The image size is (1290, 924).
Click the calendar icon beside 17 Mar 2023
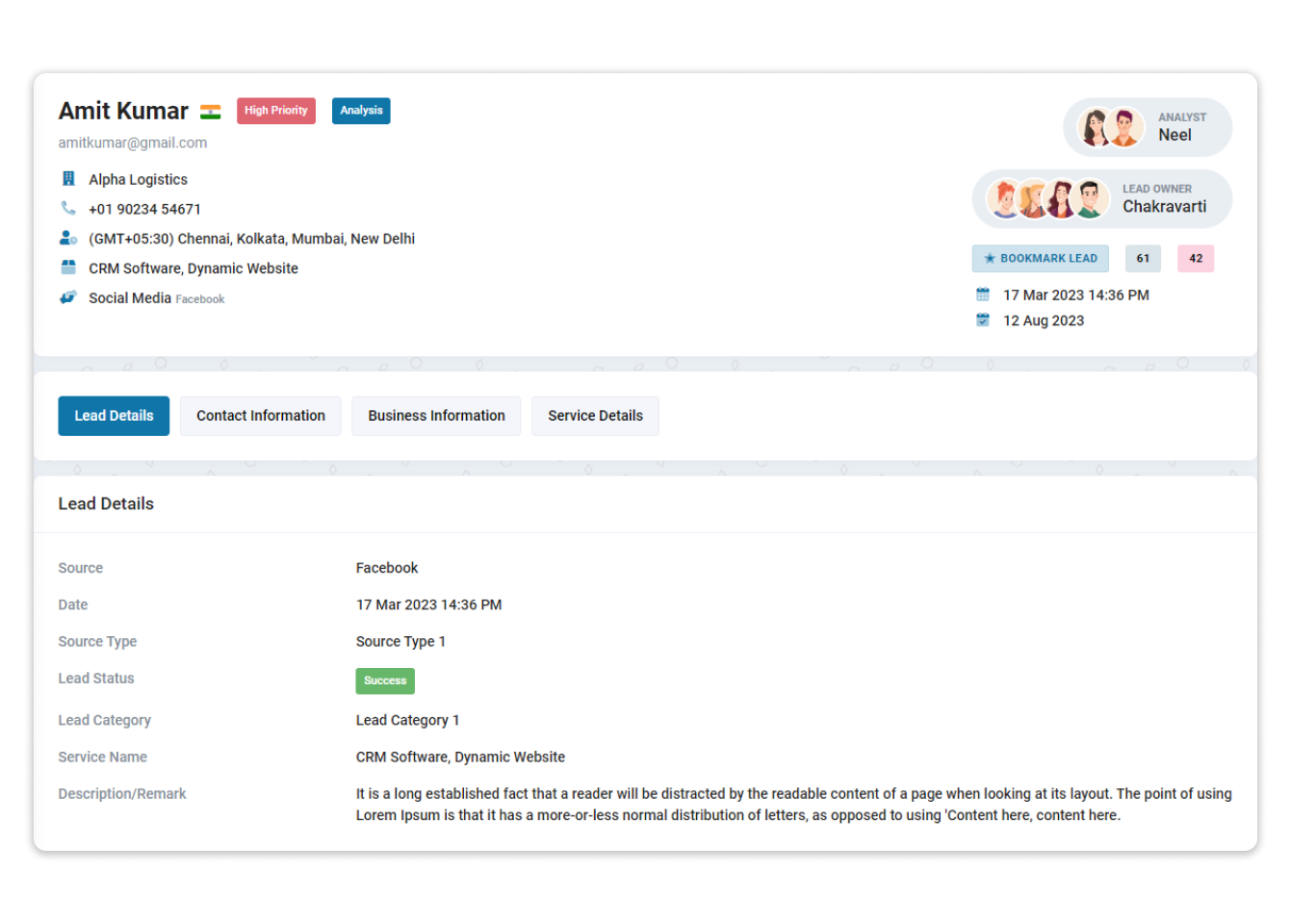[x=983, y=295]
